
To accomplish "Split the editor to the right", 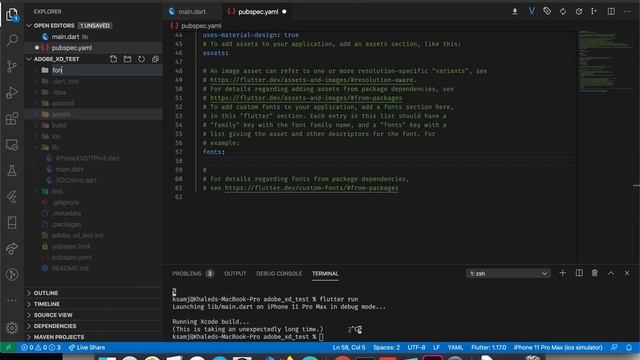I will [x=611, y=11].
